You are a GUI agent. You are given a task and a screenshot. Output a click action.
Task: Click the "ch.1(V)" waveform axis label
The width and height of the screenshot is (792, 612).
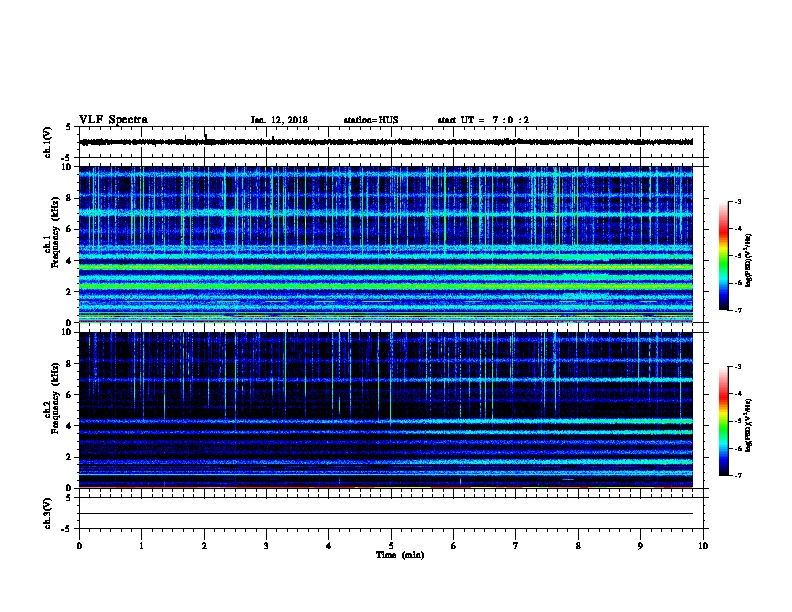(x=47, y=142)
